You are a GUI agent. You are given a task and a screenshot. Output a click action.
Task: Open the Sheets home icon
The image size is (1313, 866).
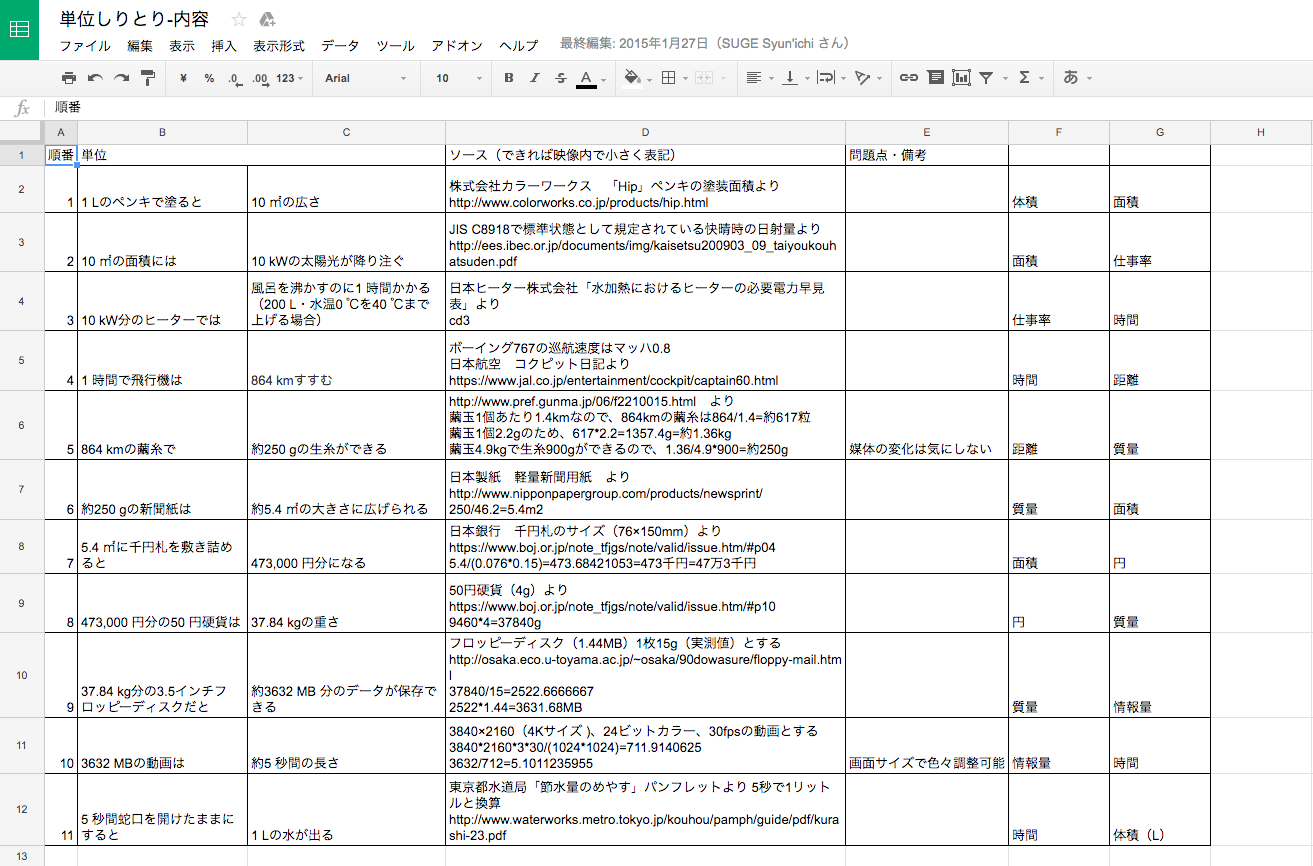coord(19,30)
